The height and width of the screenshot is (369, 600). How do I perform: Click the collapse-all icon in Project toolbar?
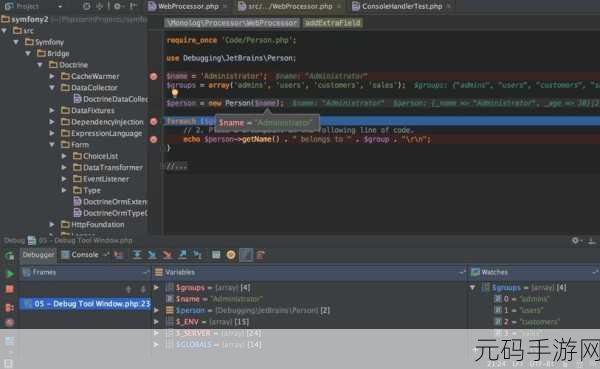tap(99, 7)
